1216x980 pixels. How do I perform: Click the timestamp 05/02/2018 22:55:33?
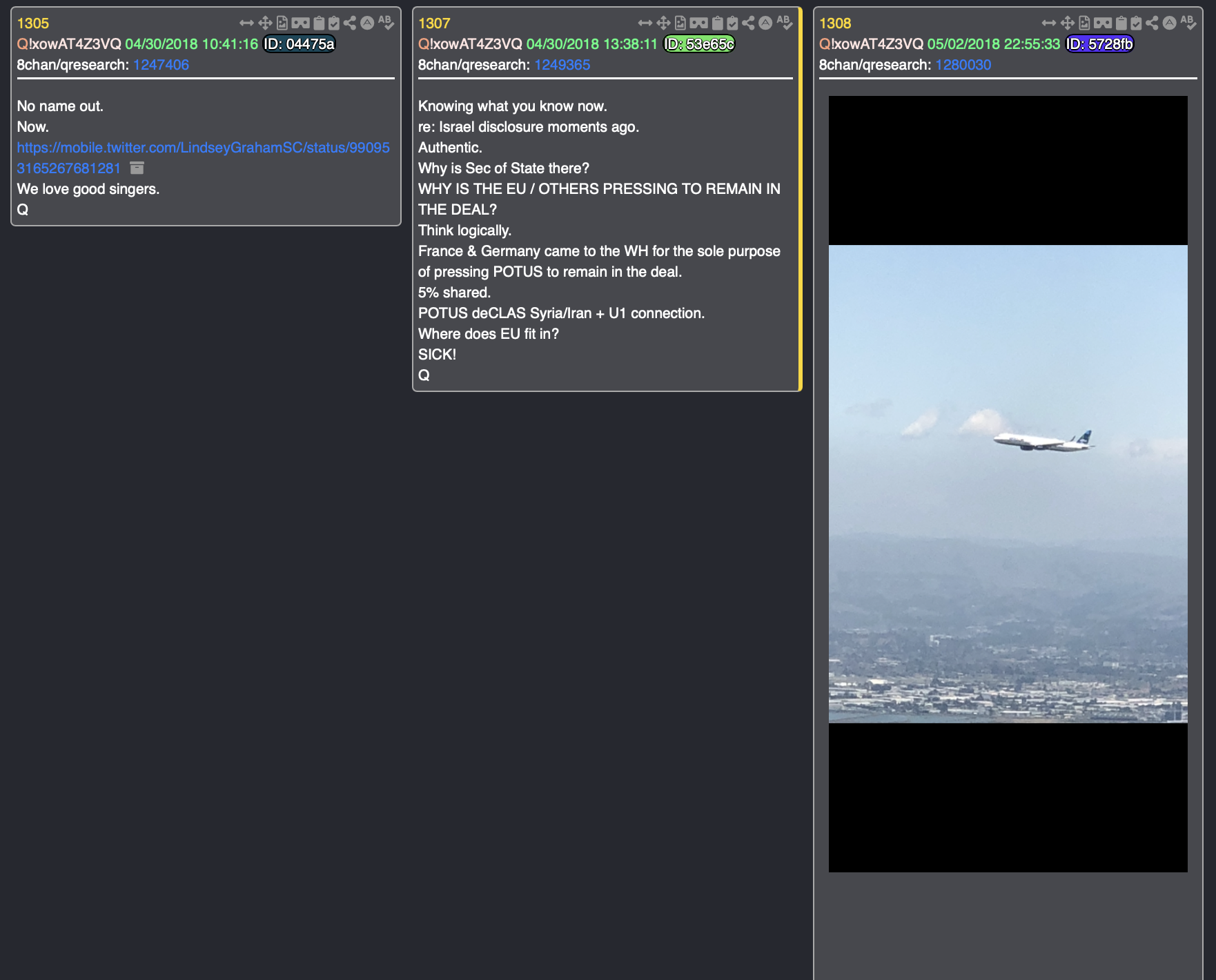(x=993, y=44)
